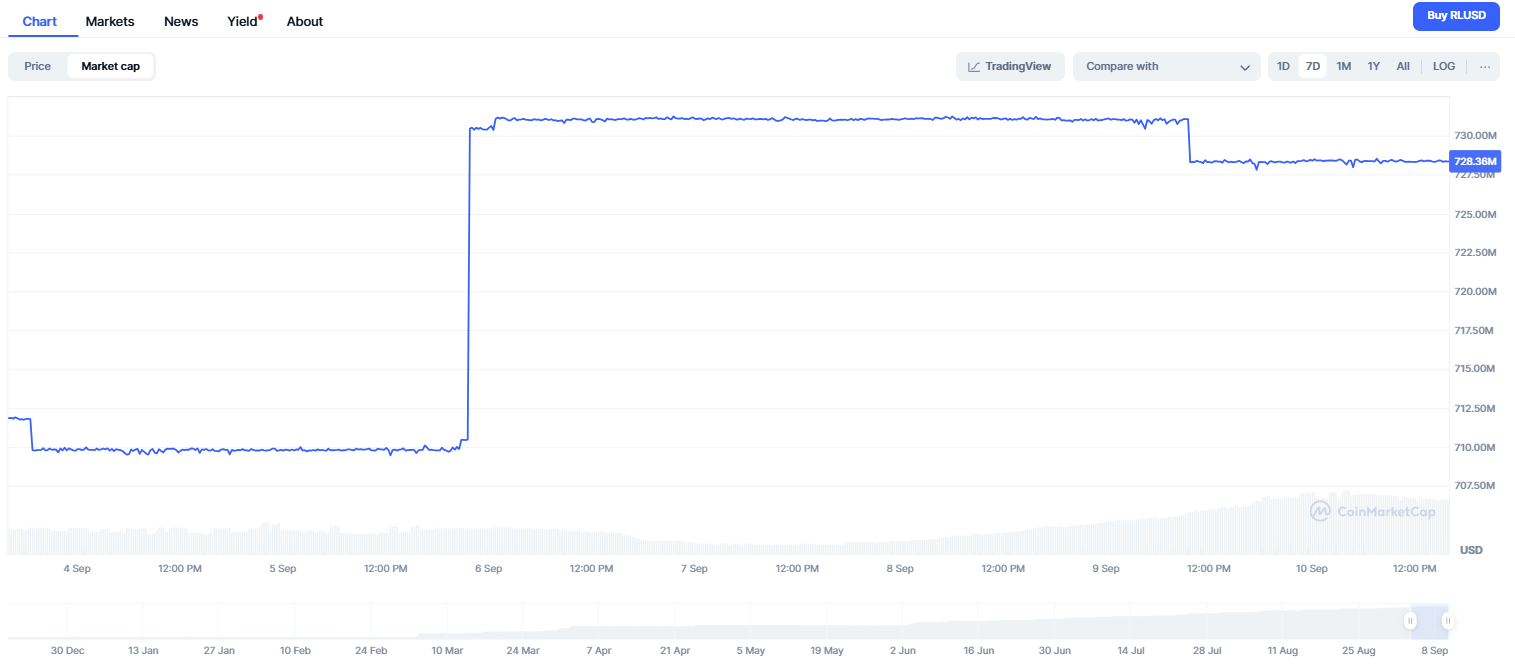Click the 707.50M axis label

pyautogui.click(x=1475, y=485)
